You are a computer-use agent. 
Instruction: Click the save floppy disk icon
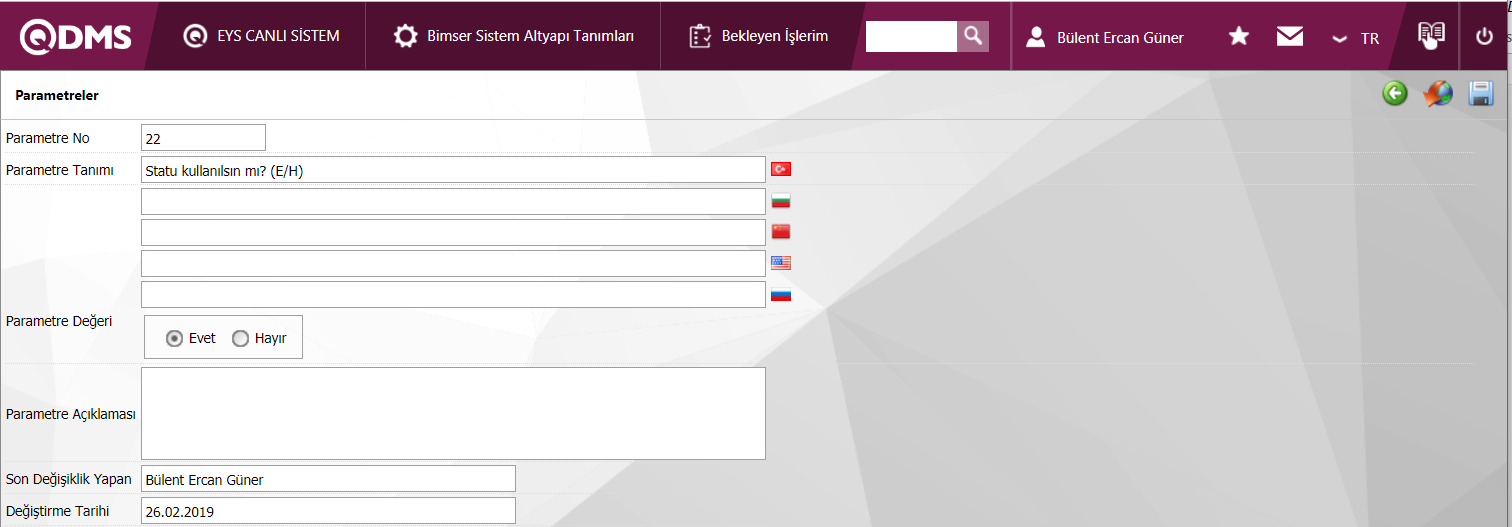1481,94
